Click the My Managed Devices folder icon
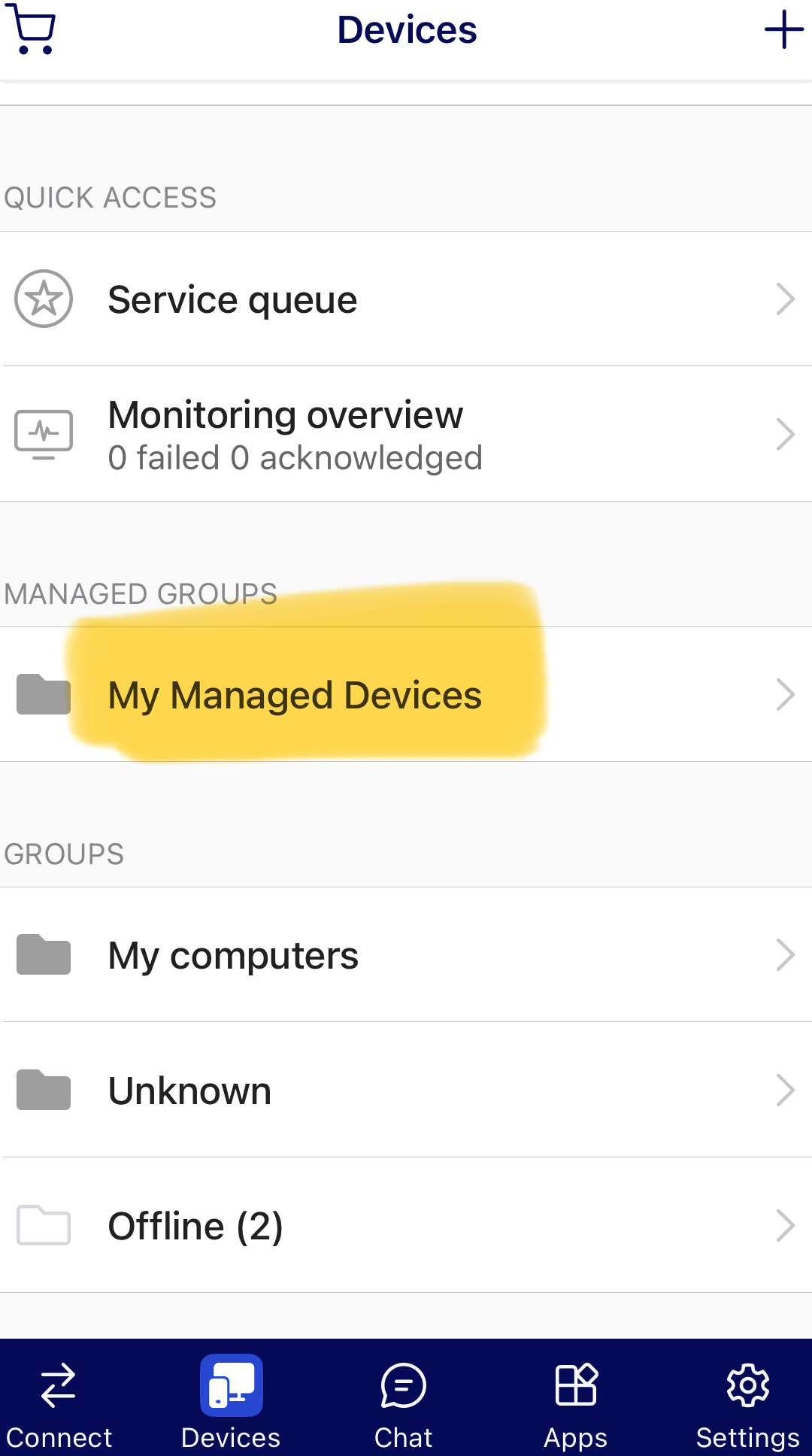The image size is (812, 1456). point(44,694)
